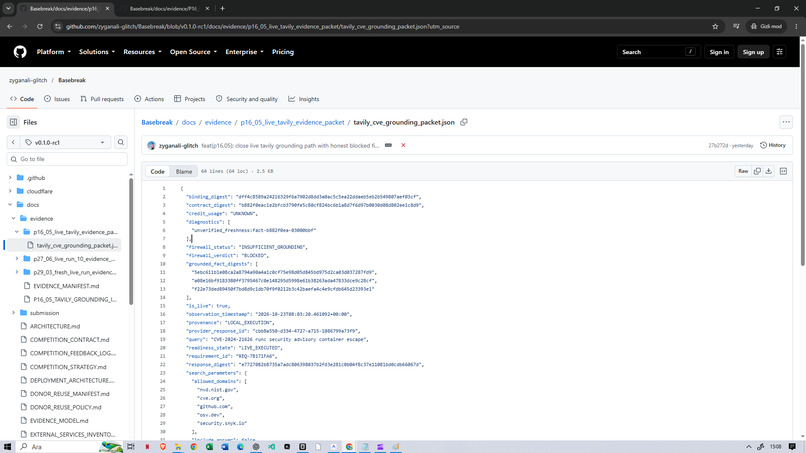This screenshot has width=806, height=453.
Task: Expand the .github folder
Action: point(10,178)
